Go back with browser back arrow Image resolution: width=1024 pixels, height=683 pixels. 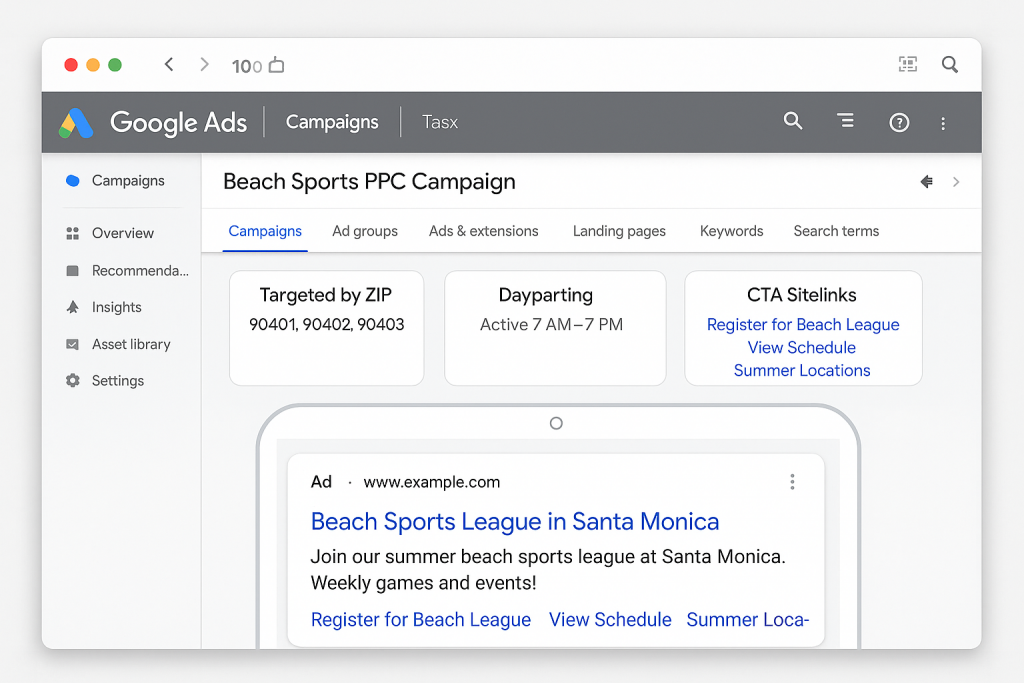(x=169, y=64)
